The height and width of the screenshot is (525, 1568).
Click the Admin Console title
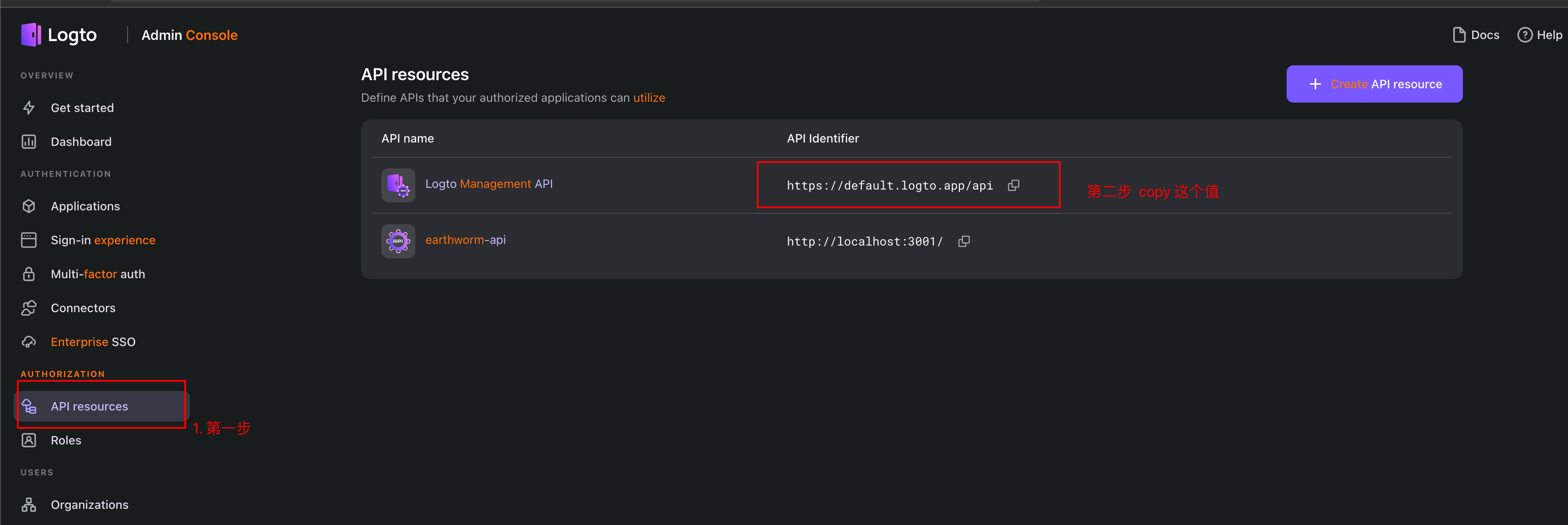[189, 35]
